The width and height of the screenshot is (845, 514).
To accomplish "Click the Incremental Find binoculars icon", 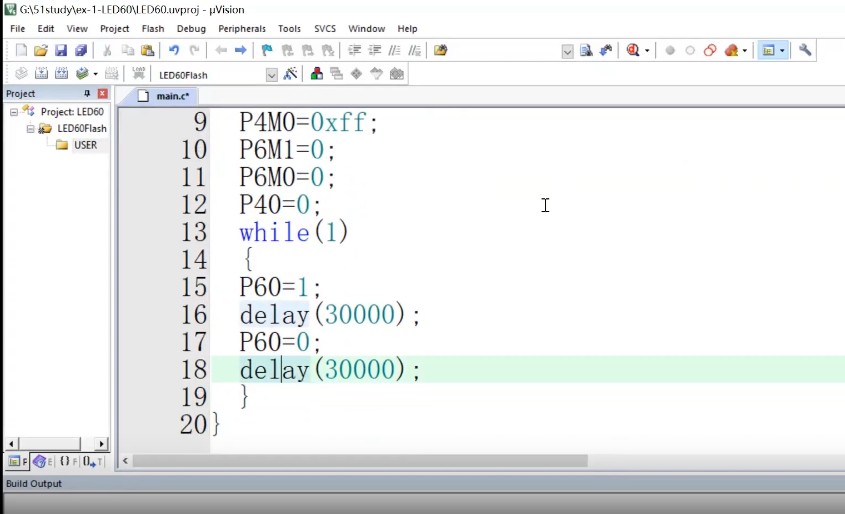I will (606, 50).
